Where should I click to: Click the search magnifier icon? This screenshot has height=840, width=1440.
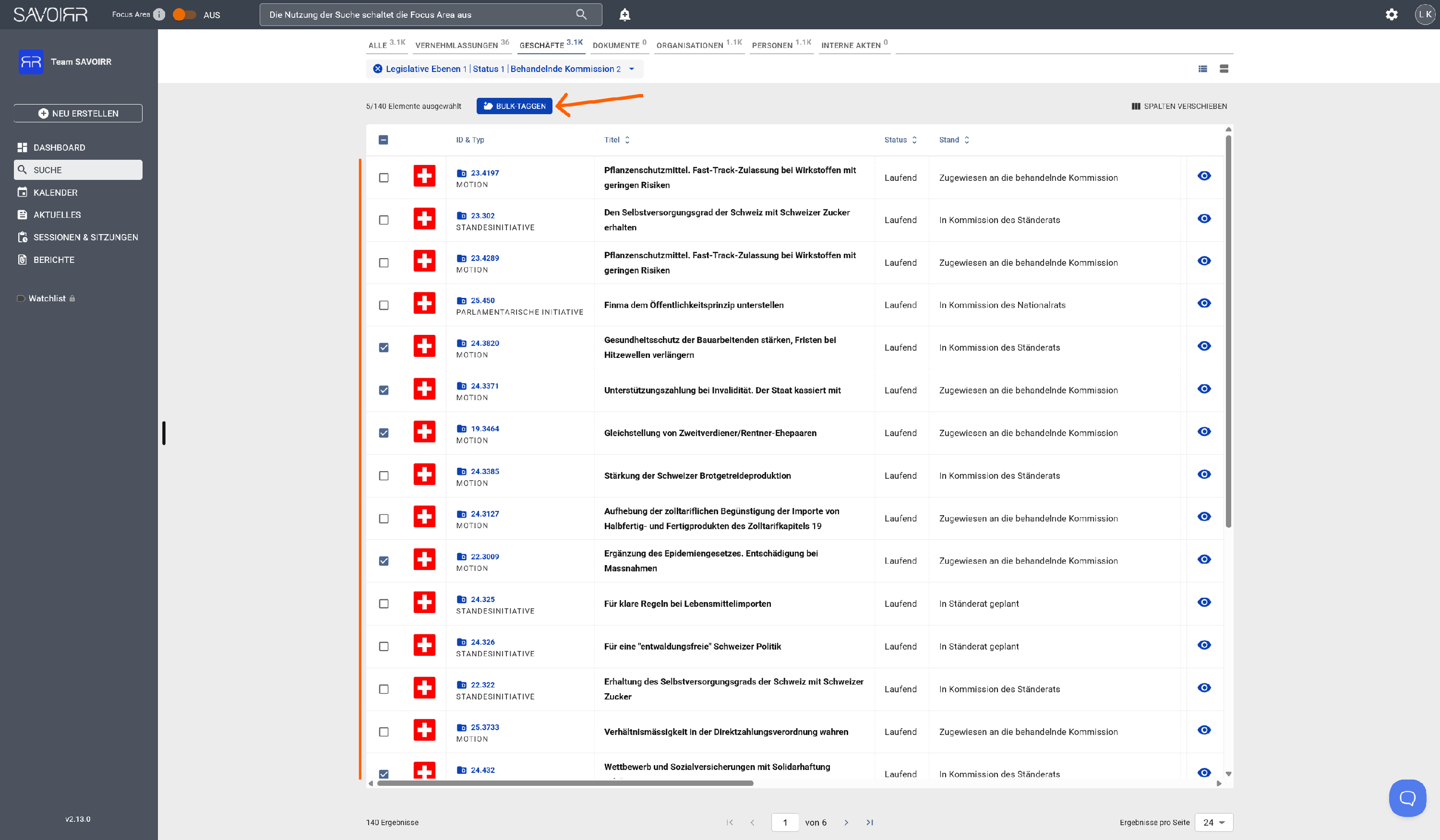(x=581, y=15)
